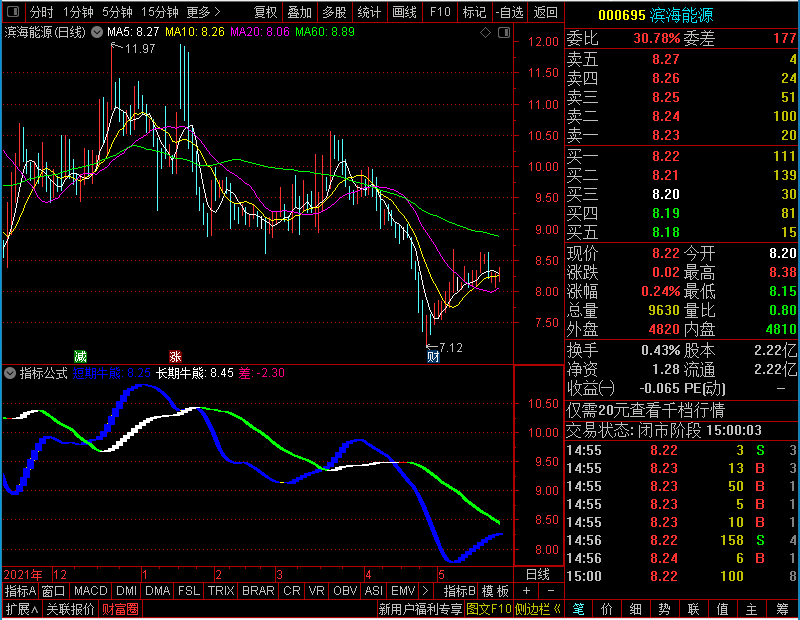
Task: Zoom out chart with the − button
Action: point(551,591)
